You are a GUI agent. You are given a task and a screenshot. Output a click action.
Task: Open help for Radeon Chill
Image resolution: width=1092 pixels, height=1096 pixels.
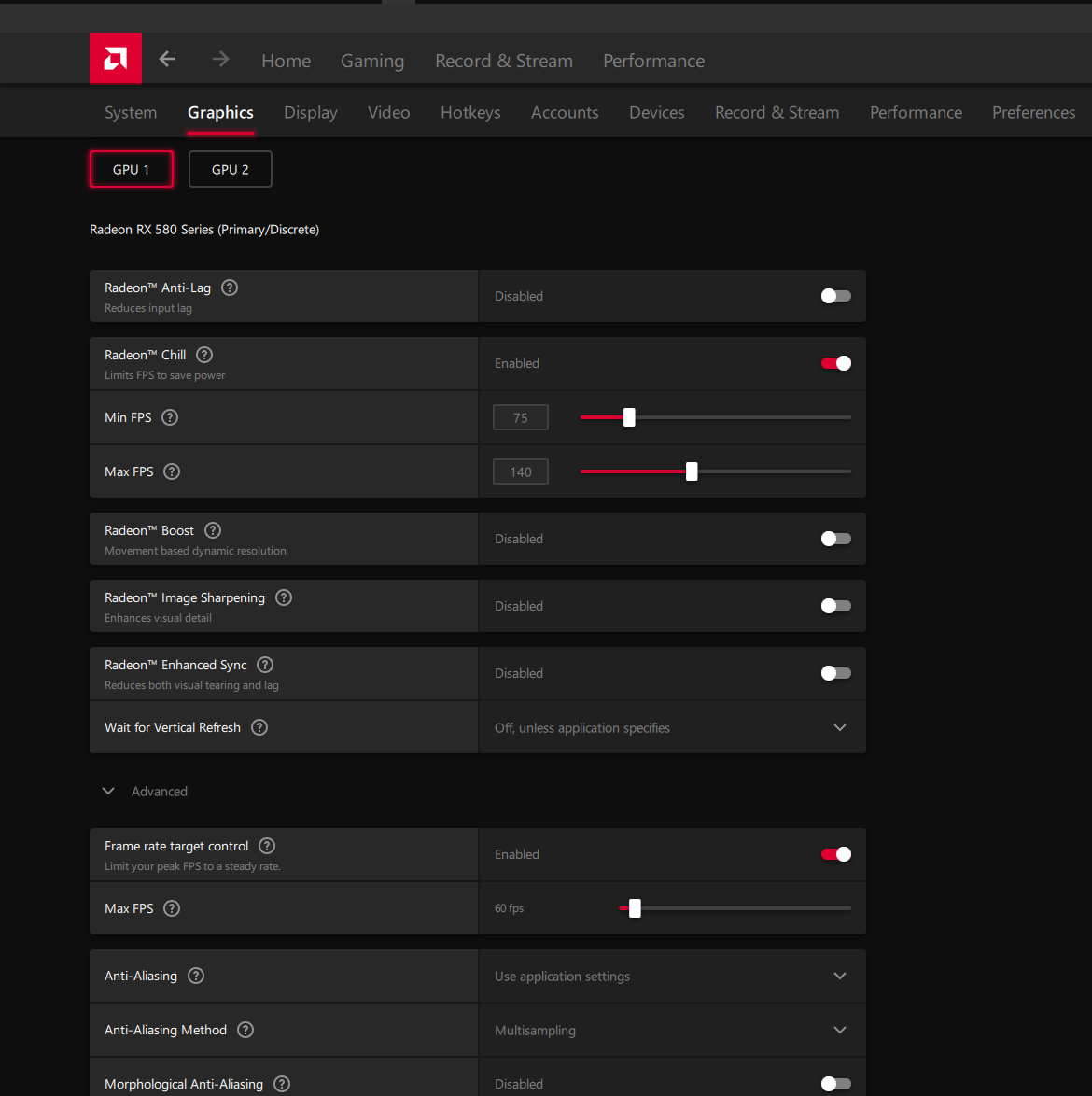point(204,355)
